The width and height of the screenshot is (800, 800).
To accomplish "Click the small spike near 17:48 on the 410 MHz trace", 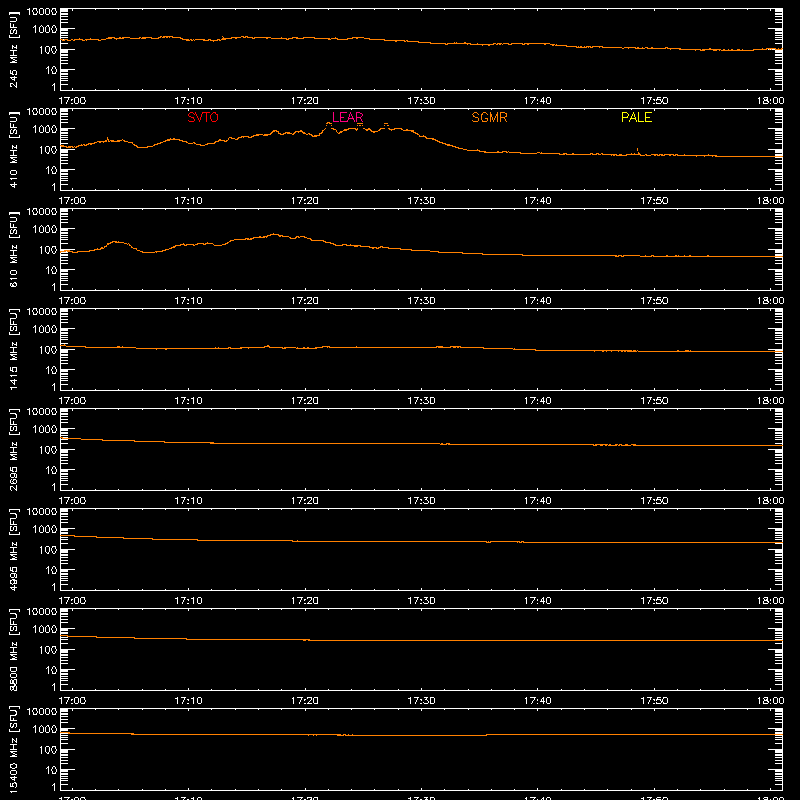I will pos(637,150).
